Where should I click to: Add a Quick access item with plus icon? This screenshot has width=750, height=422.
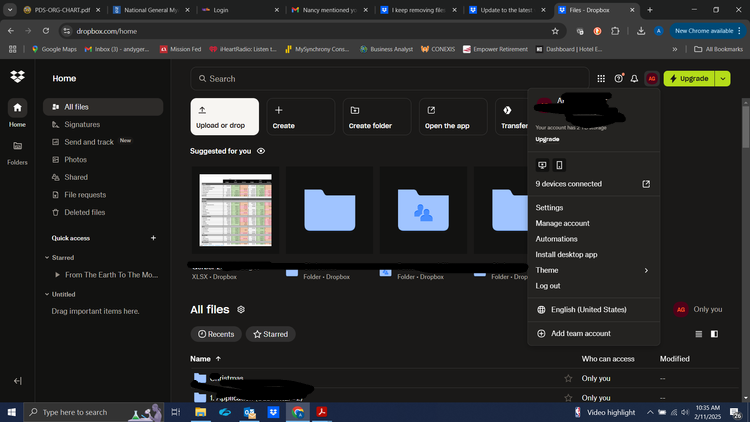click(153, 238)
